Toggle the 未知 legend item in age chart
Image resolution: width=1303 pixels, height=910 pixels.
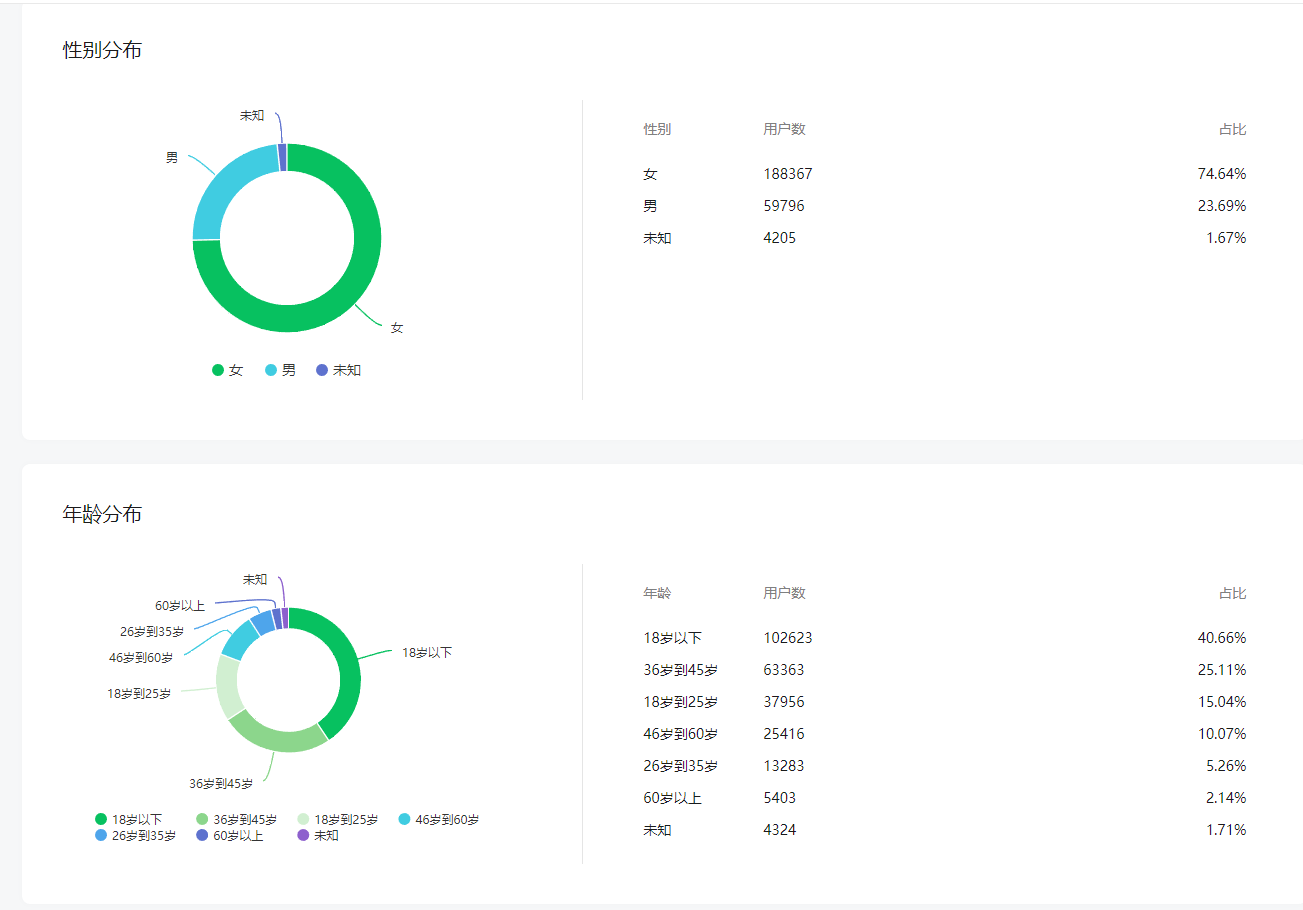[x=318, y=836]
